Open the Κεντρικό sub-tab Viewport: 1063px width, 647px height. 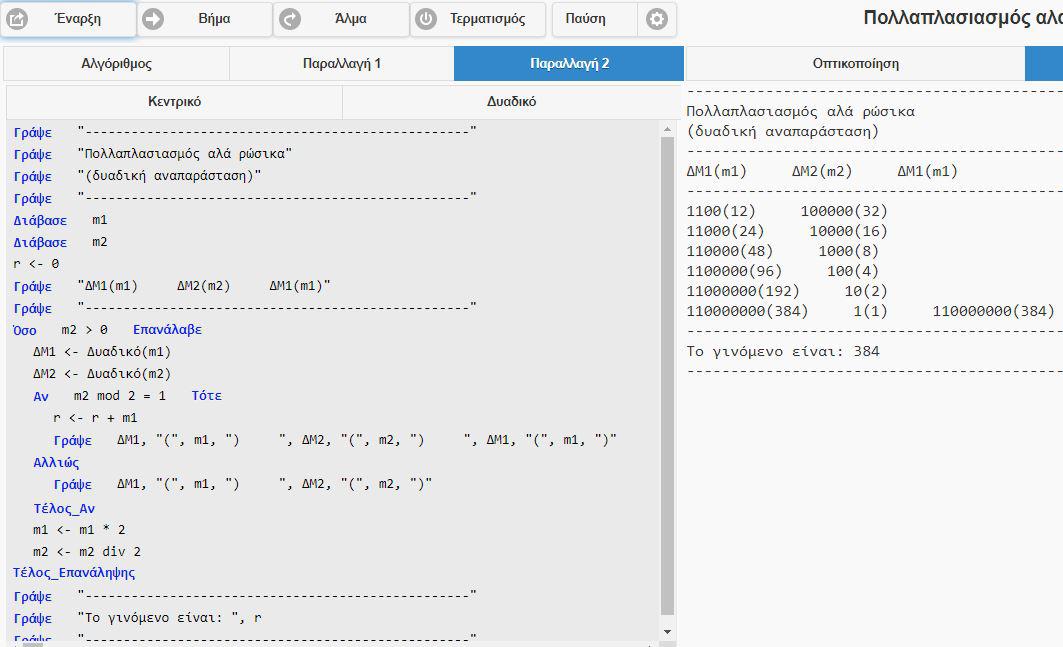click(x=174, y=102)
